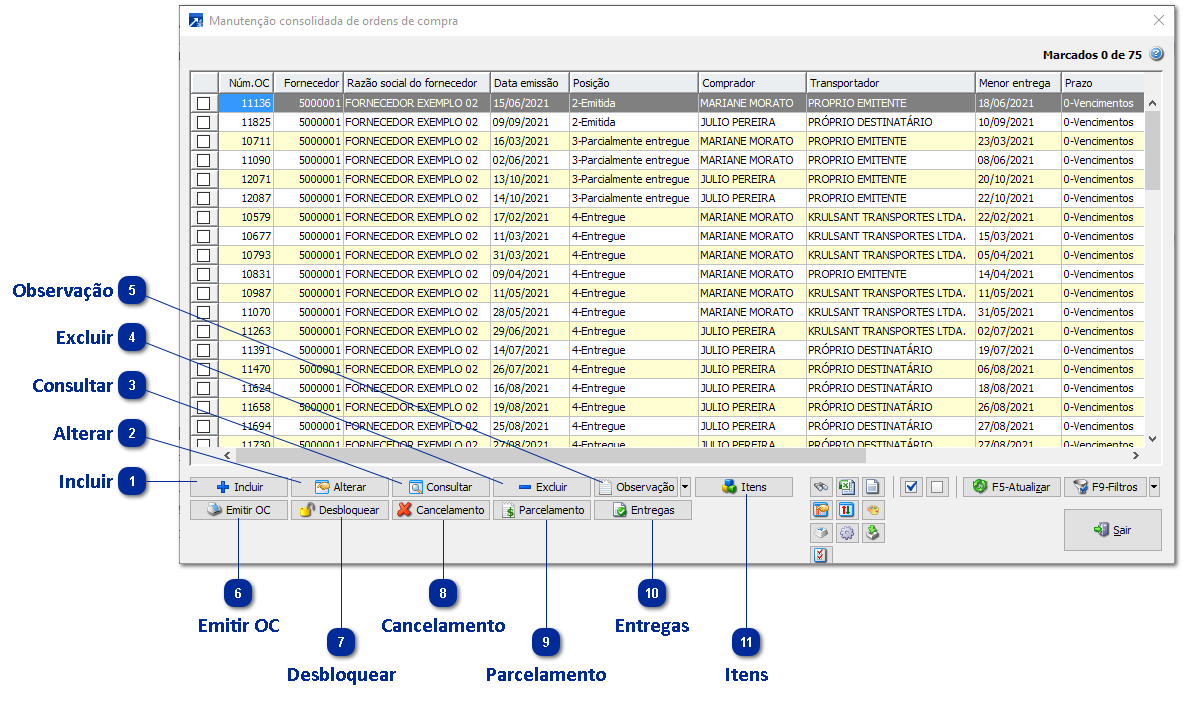Click the binoculars search icon
The image size is (1198, 703).
[822, 487]
